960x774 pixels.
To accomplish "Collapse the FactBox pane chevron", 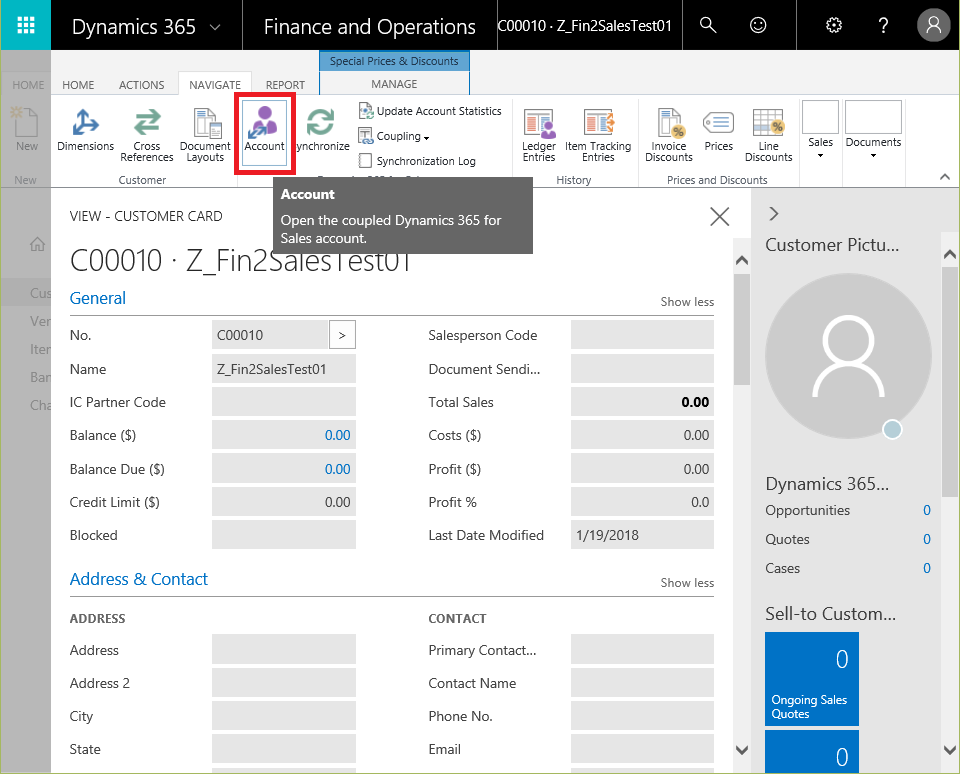I will pos(774,214).
